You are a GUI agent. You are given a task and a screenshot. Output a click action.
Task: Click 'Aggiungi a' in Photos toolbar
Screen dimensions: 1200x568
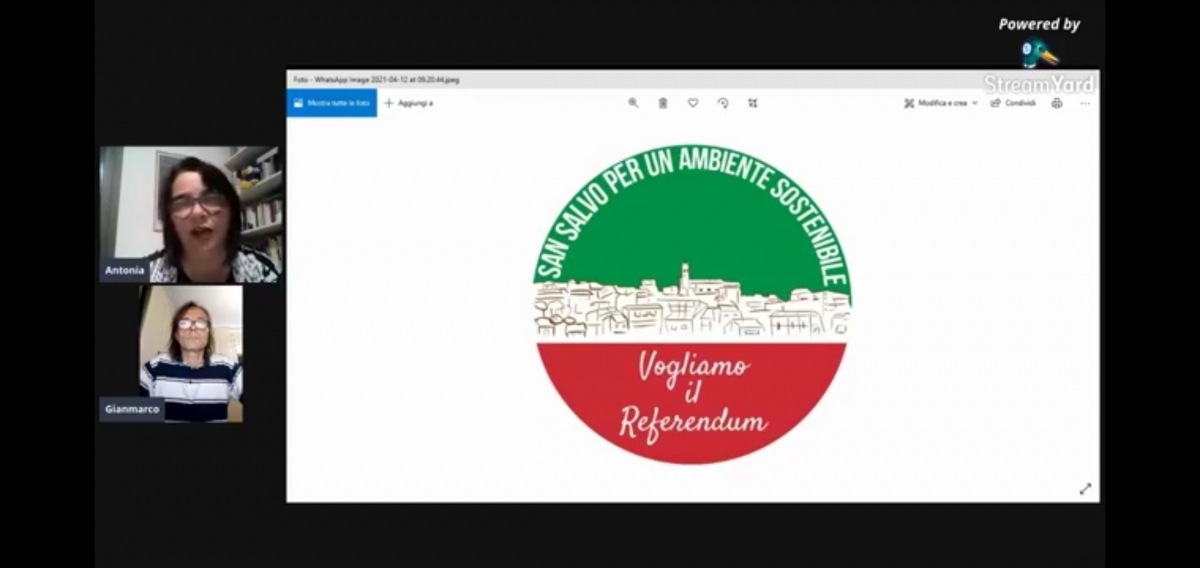409,103
